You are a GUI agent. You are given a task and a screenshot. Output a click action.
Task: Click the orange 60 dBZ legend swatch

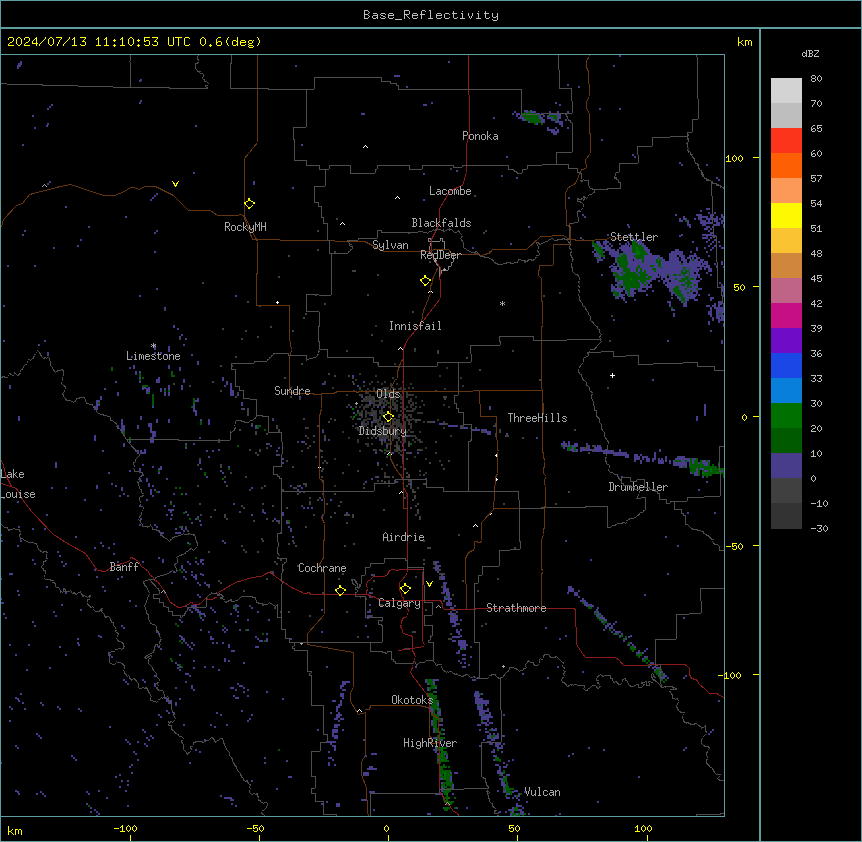(x=786, y=165)
